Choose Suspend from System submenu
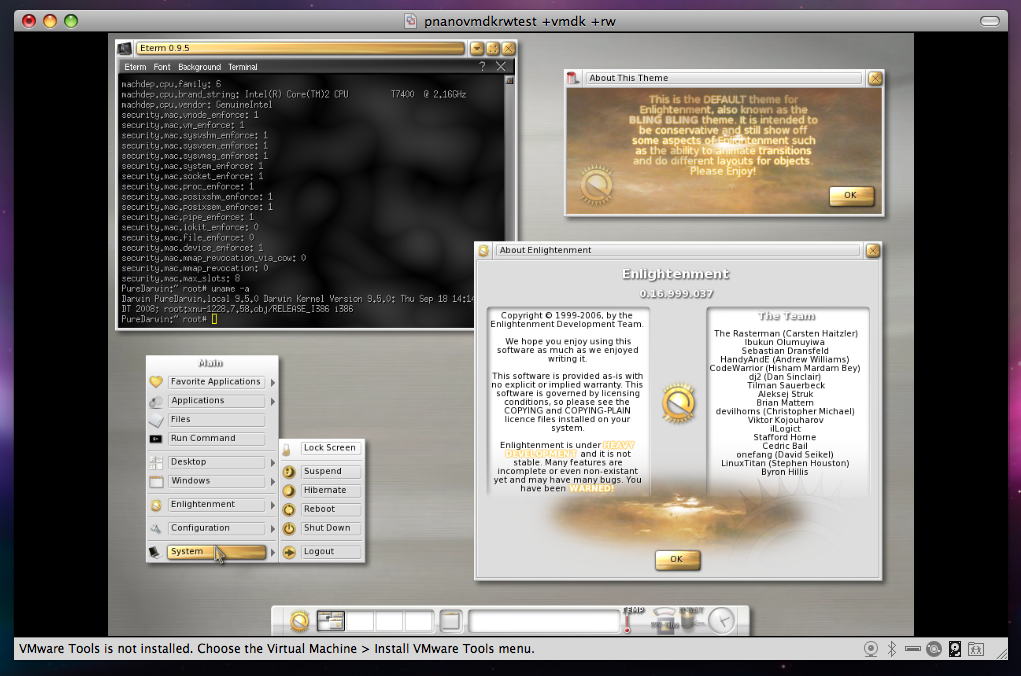 point(331,472)
